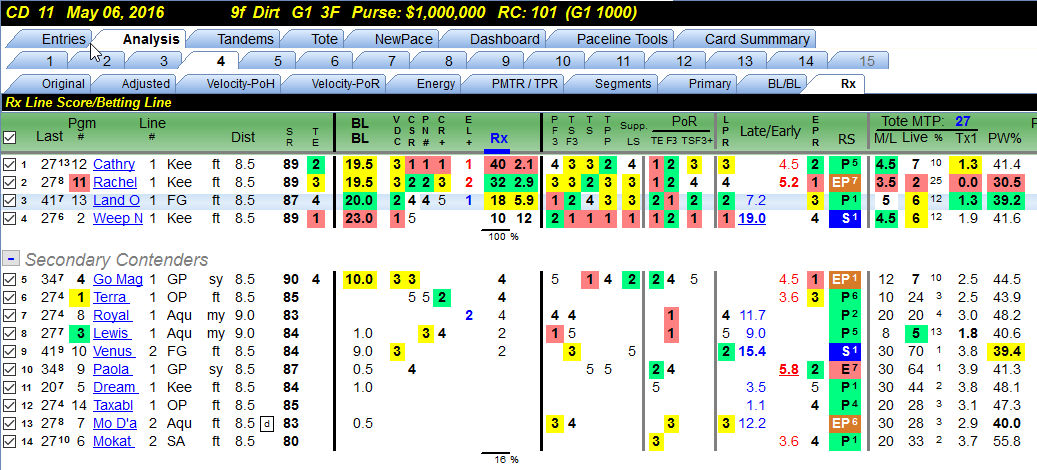
Task: Click the 39.4 PW% value for Venus
Action: [x=1005, y=352]
